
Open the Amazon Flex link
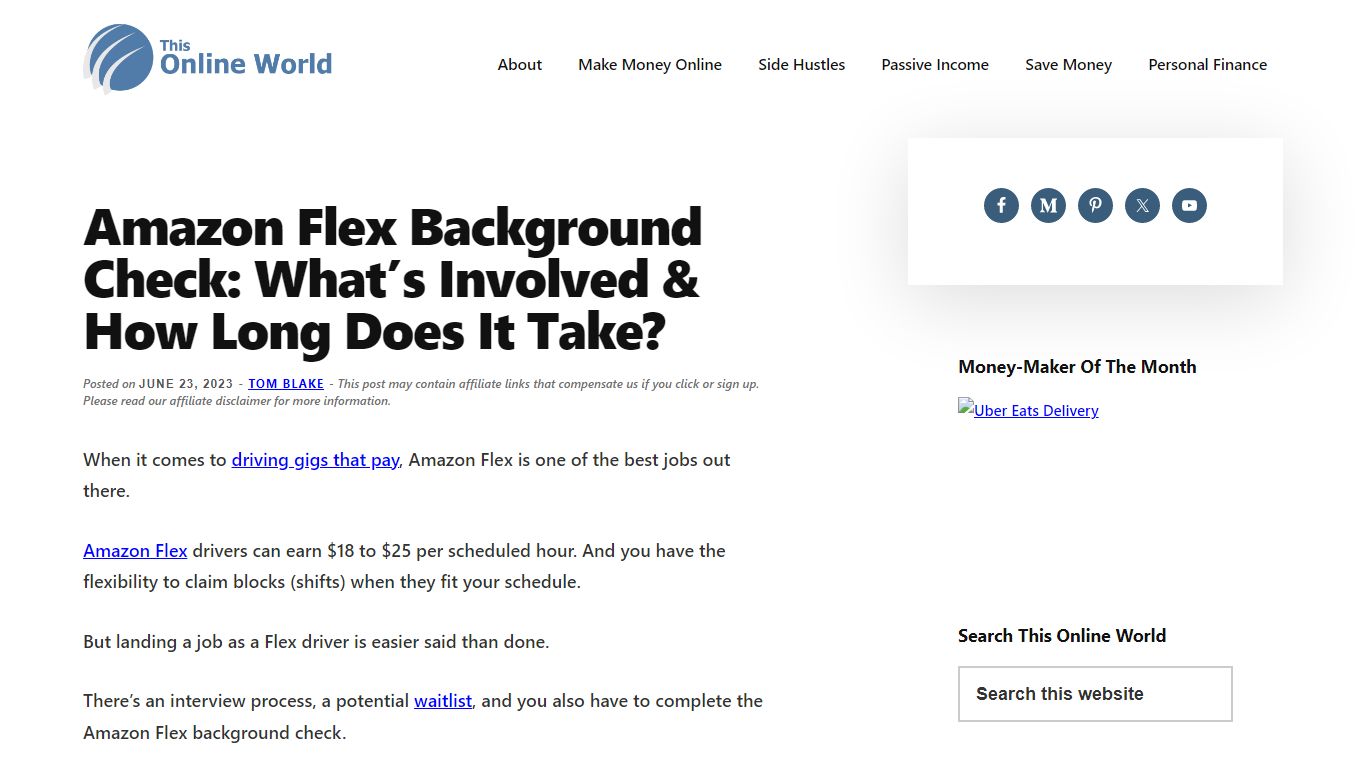[135, 551]
